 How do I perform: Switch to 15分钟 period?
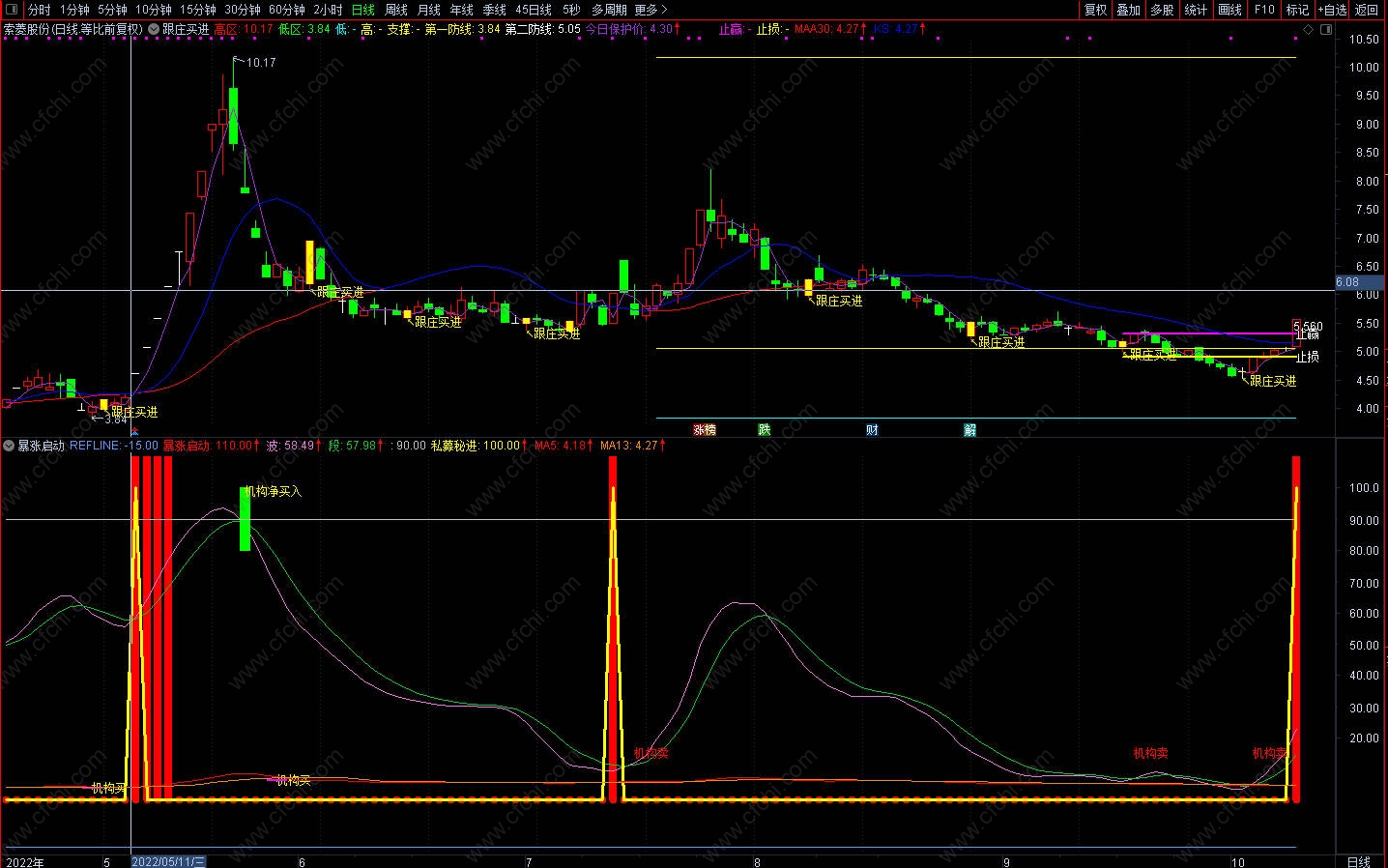coord(198,10)
